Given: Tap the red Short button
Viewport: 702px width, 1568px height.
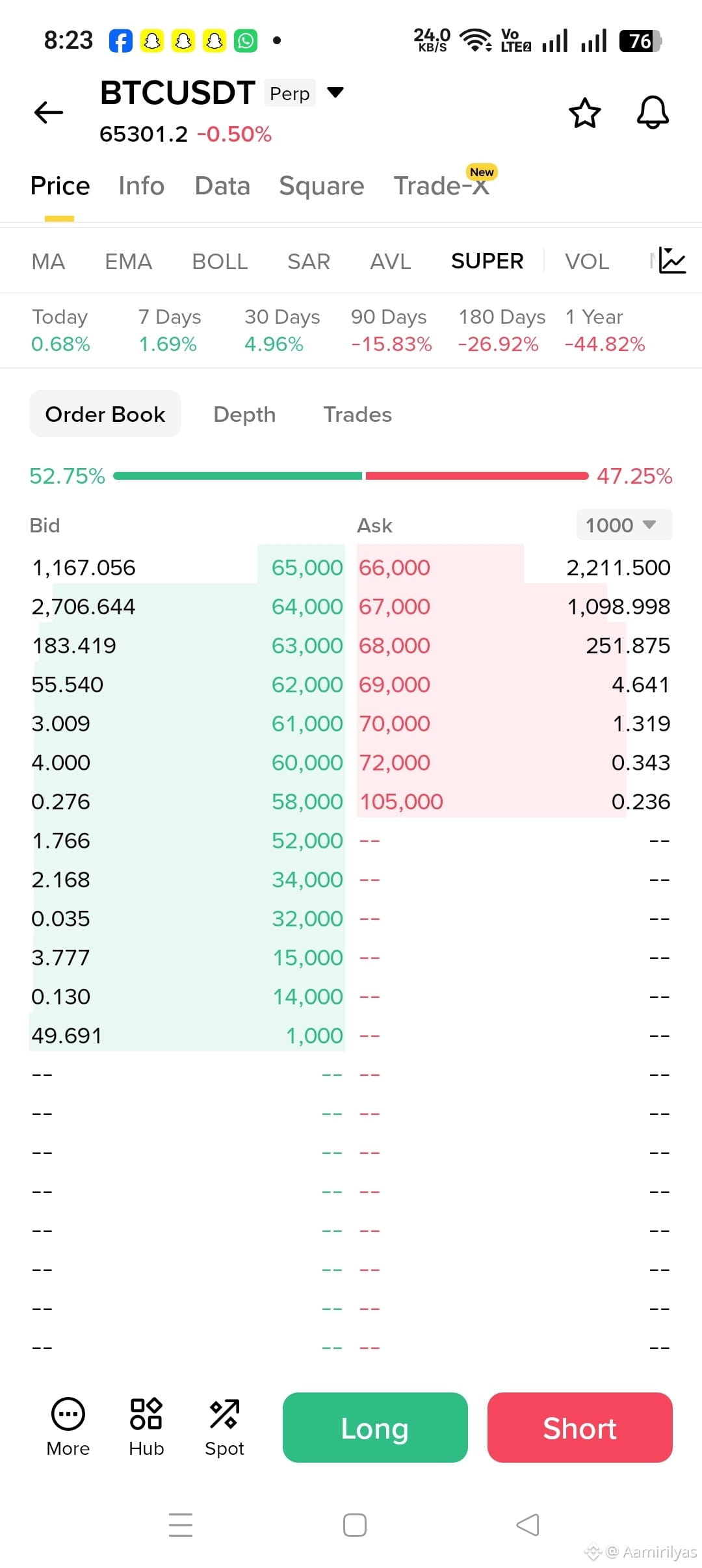Looking at the screenshot, I should pos(580,1428).
